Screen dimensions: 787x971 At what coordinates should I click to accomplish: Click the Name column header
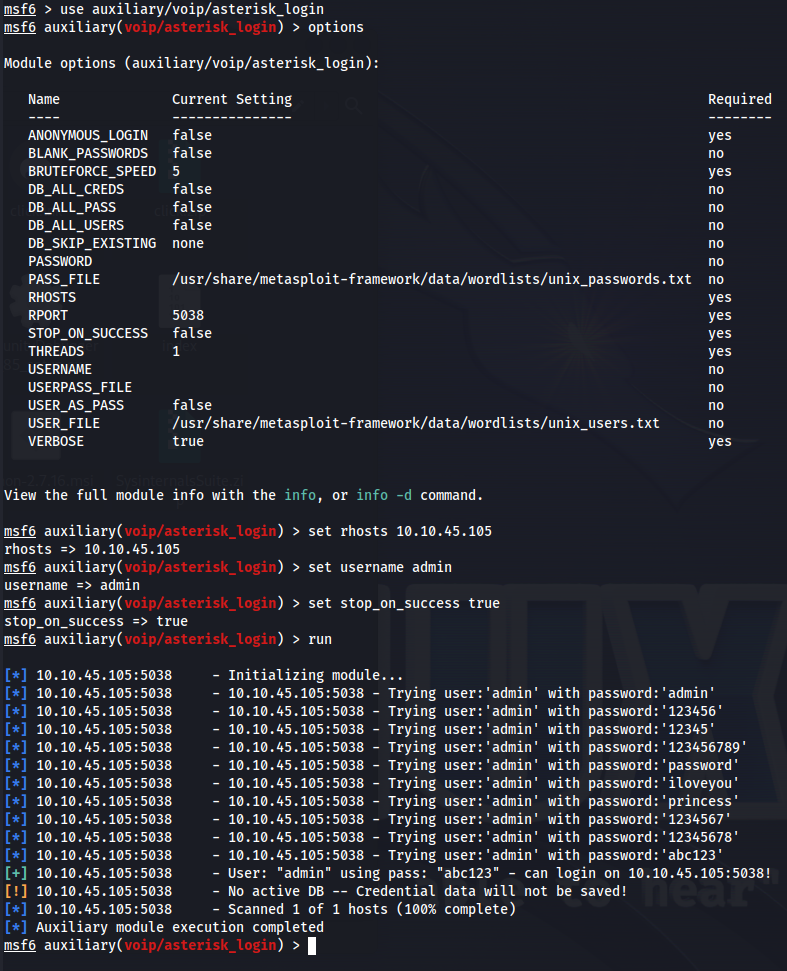44,99
